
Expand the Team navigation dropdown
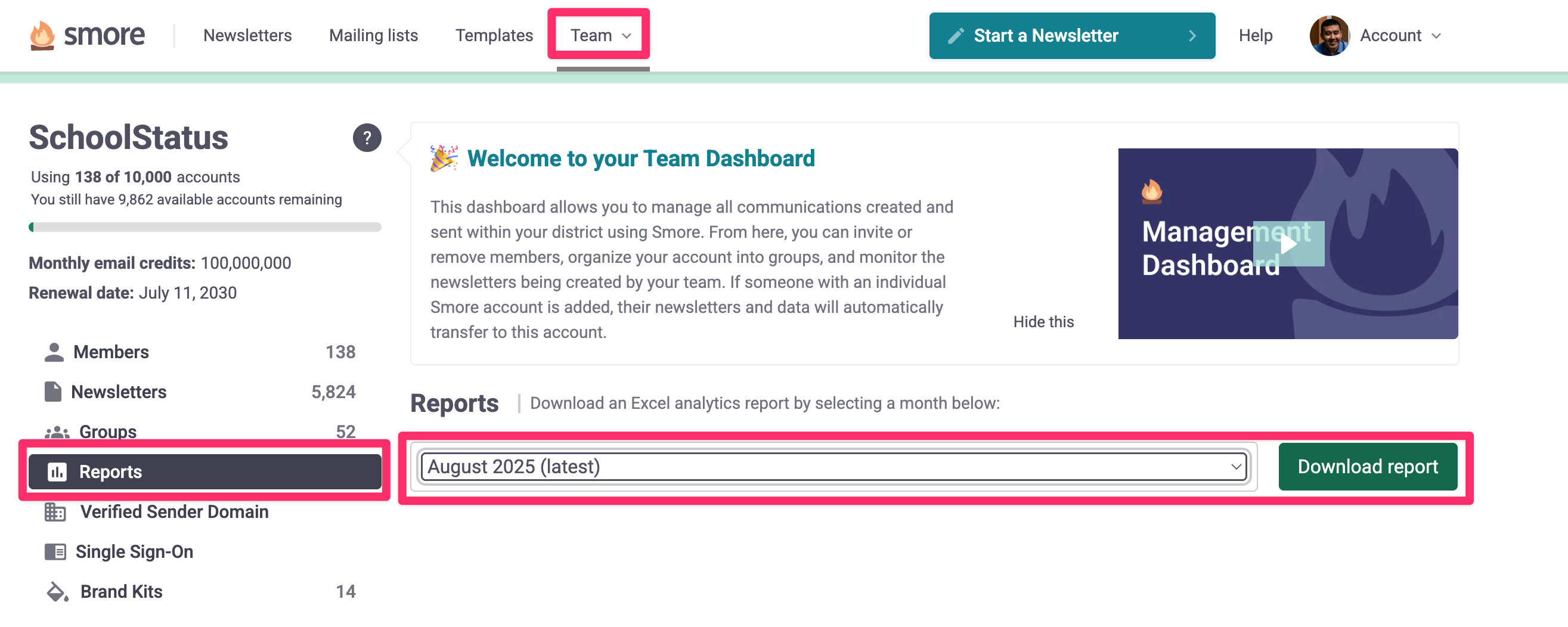(x=599, y=35)
